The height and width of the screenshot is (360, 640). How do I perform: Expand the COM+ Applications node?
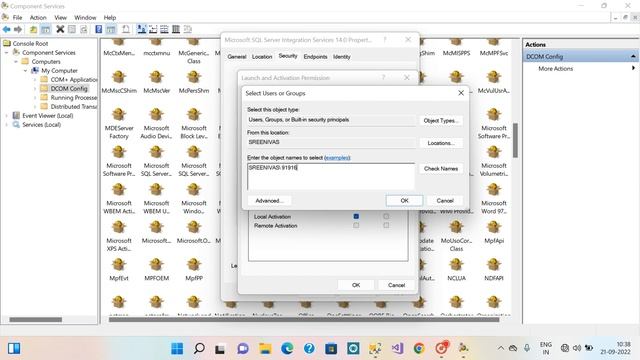click(35, 80)
